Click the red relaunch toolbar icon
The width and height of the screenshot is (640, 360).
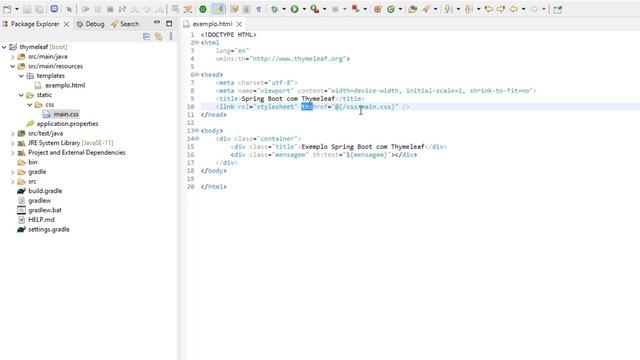(356, 9)
